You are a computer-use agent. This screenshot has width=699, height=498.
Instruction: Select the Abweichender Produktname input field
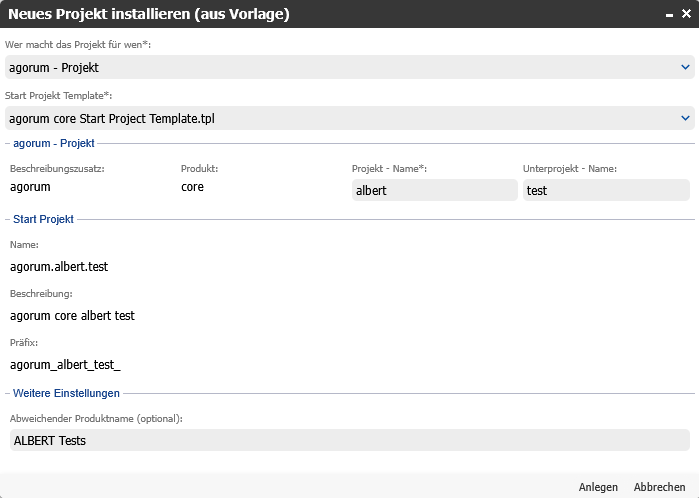click(x=348, y=440)
